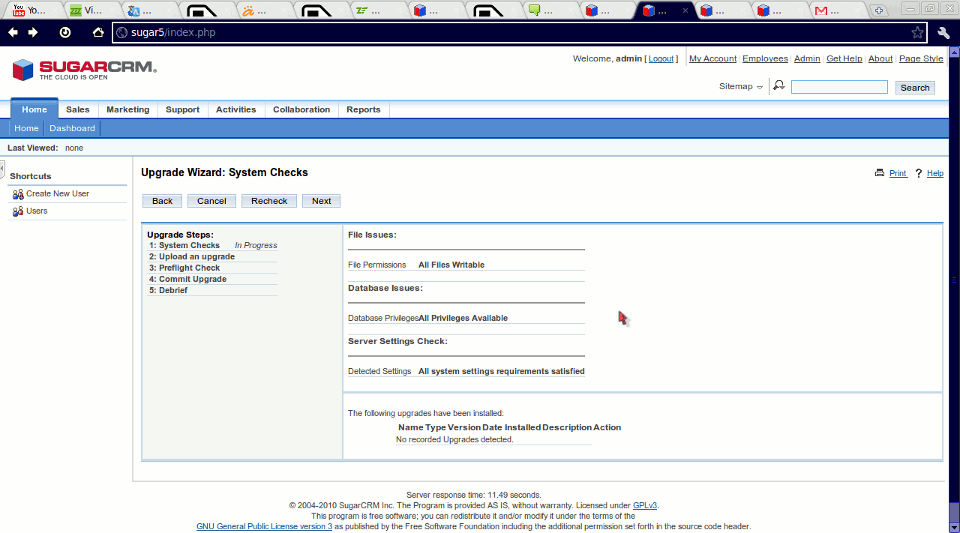Open the Reports module tab
Viewport: 960px width, 533px height.
click(x=363, y=110)
